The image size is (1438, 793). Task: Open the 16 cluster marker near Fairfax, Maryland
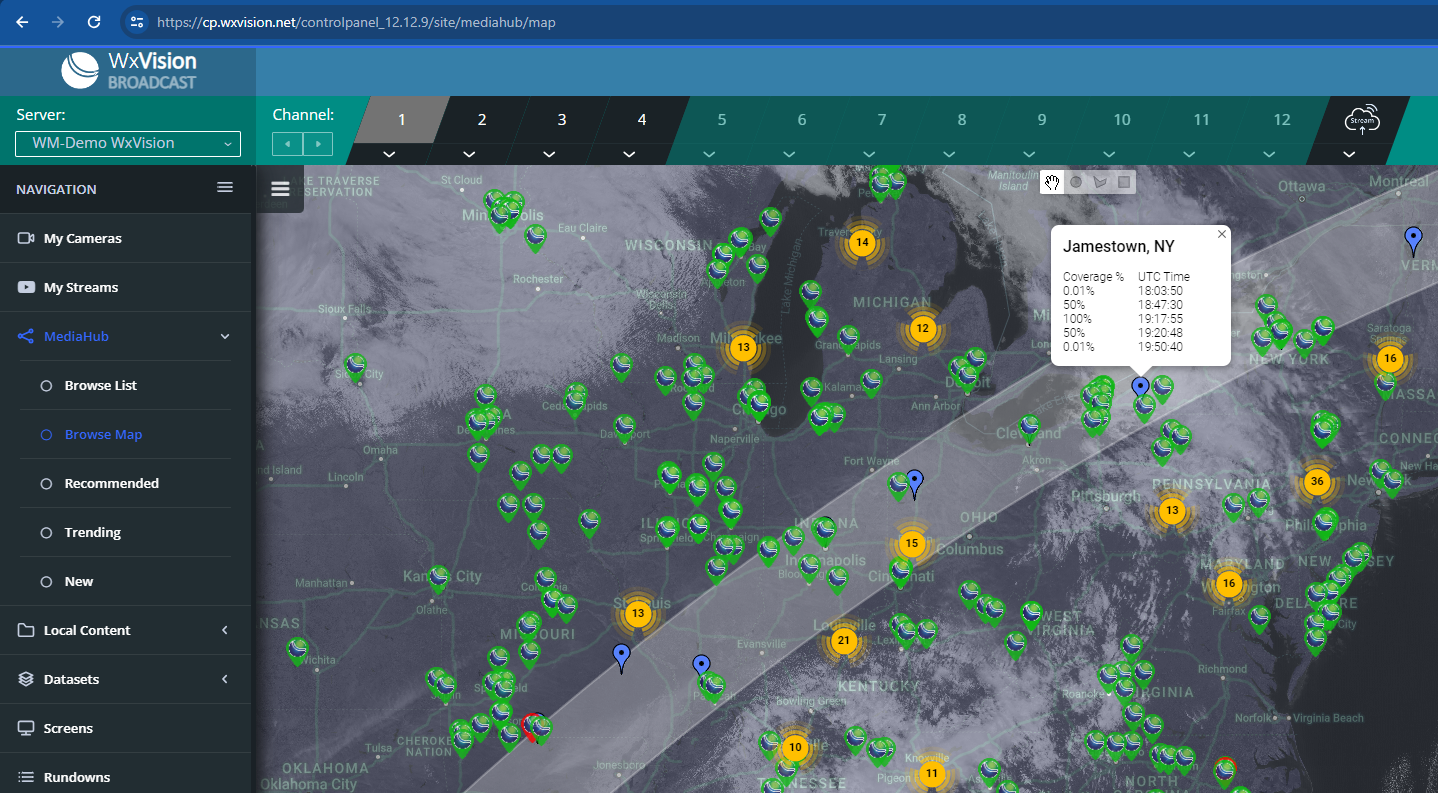click(x=1229, y=584)
